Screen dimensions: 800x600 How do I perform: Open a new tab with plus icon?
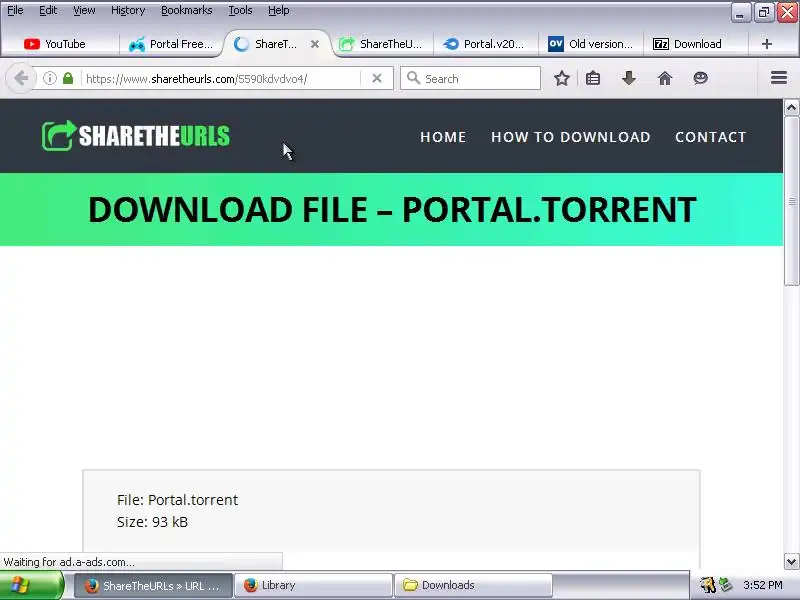tap(766, 44)
